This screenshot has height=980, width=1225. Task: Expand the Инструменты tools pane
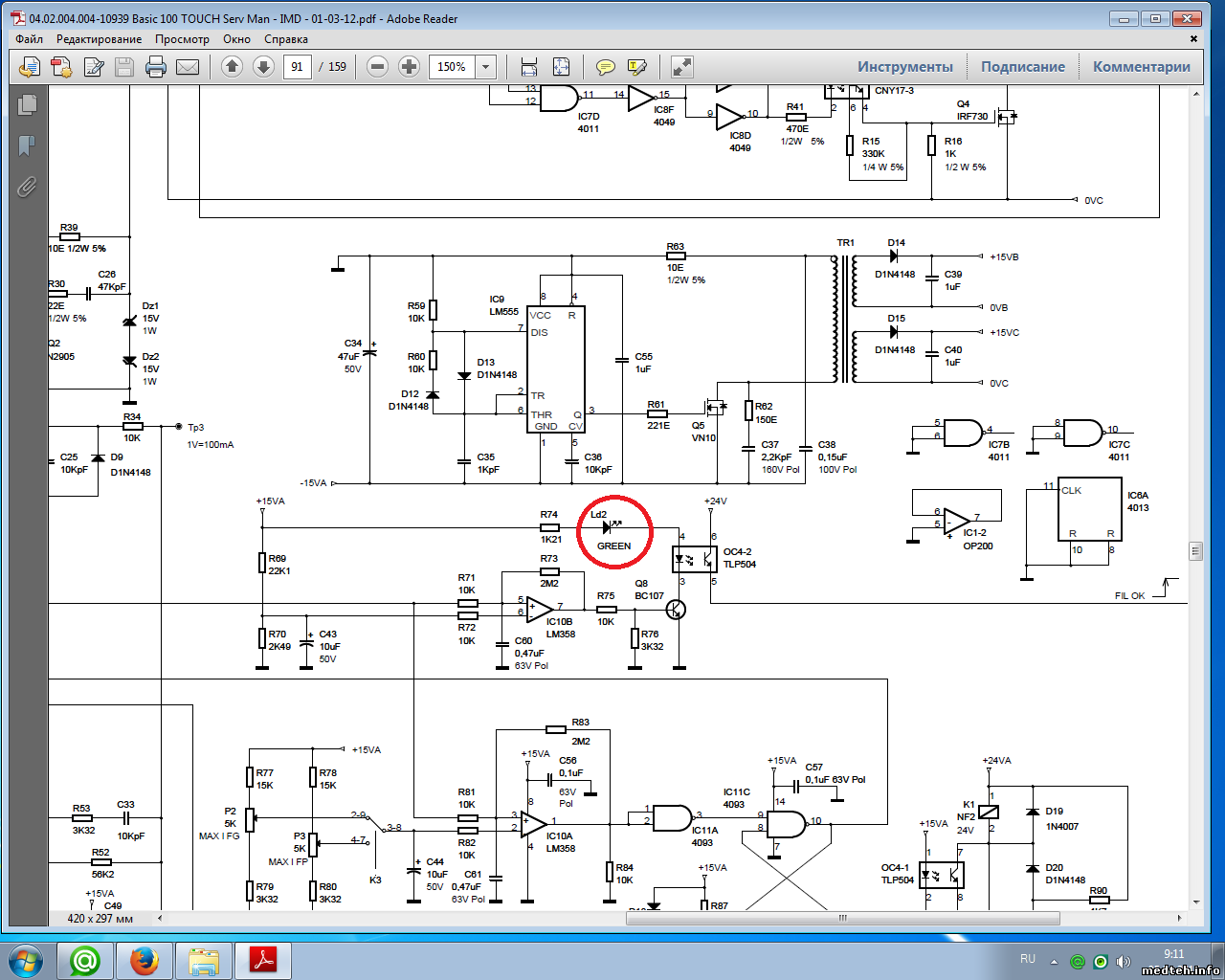coord(904,67)
